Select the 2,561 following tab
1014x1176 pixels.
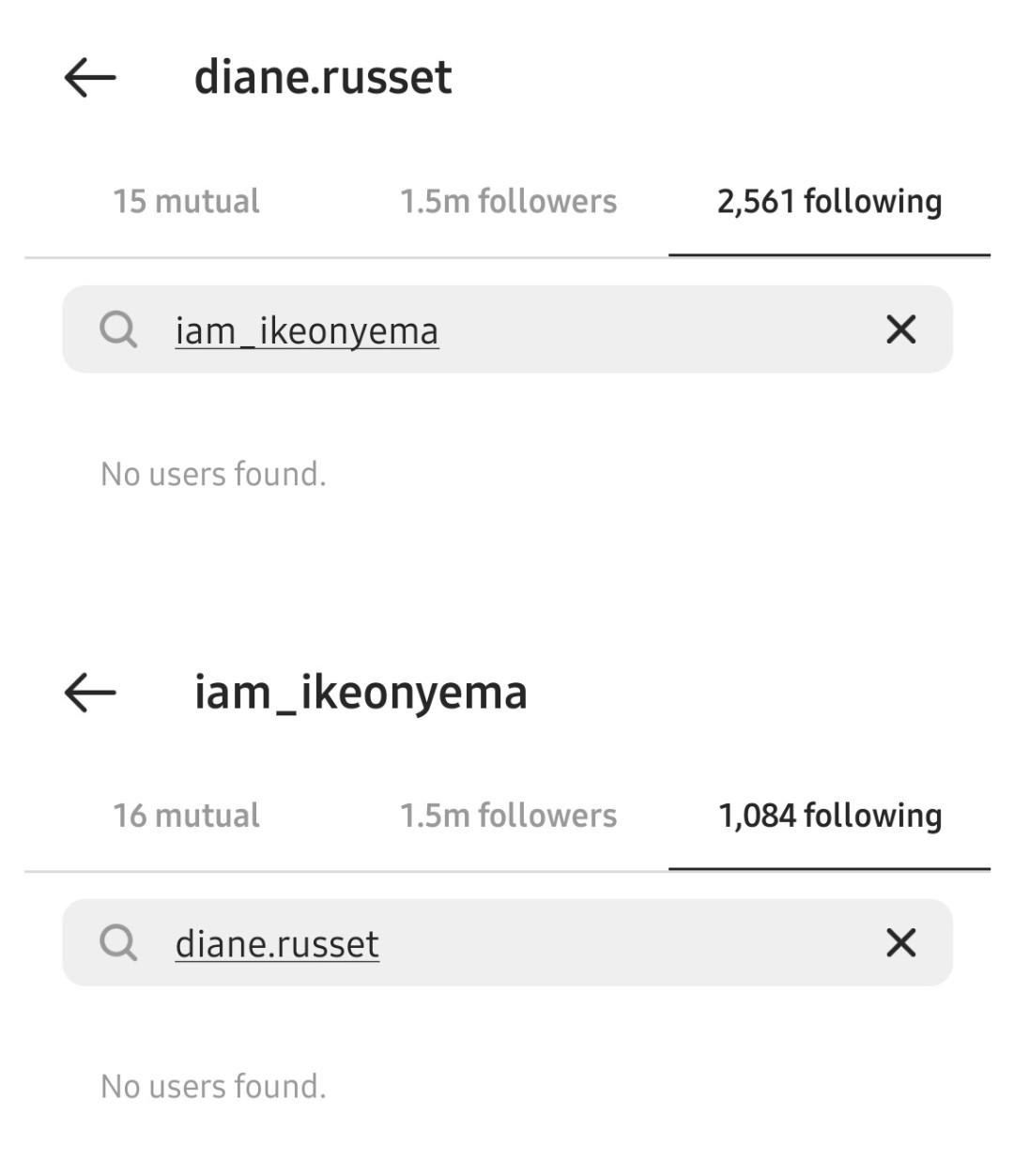click(x=829, y=202)
